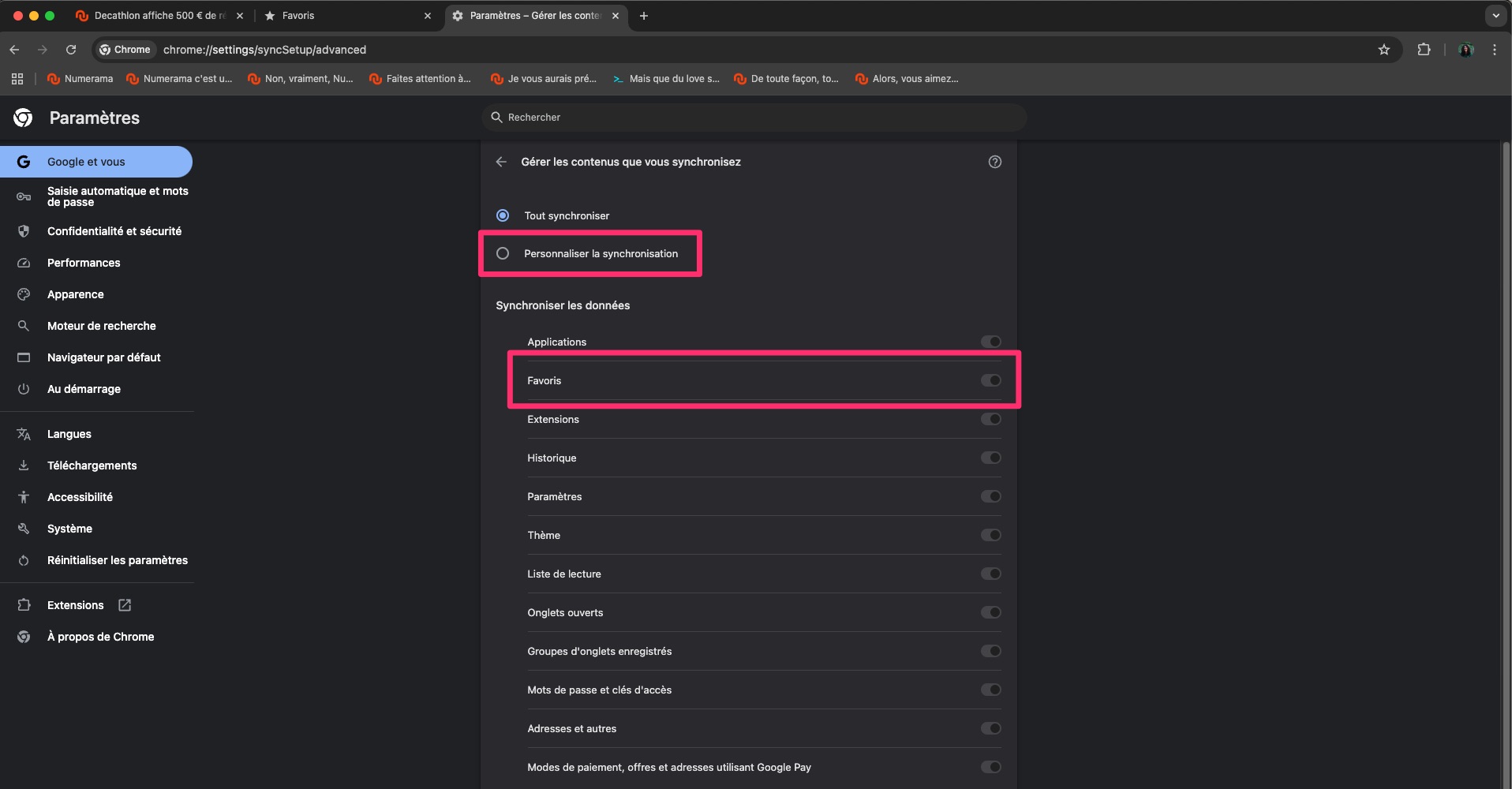
Task: Open Apparence settings
Action: tap(96, 294)
